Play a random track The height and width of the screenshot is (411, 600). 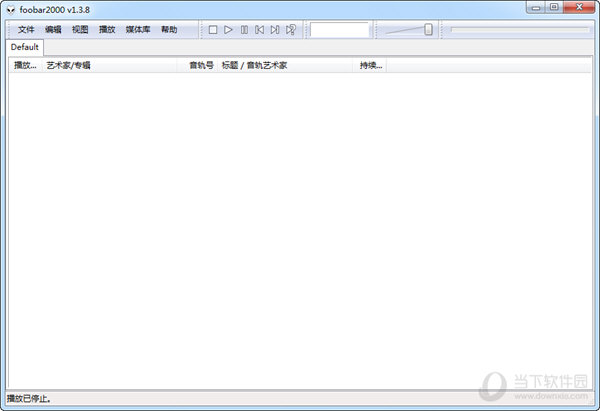291,30
